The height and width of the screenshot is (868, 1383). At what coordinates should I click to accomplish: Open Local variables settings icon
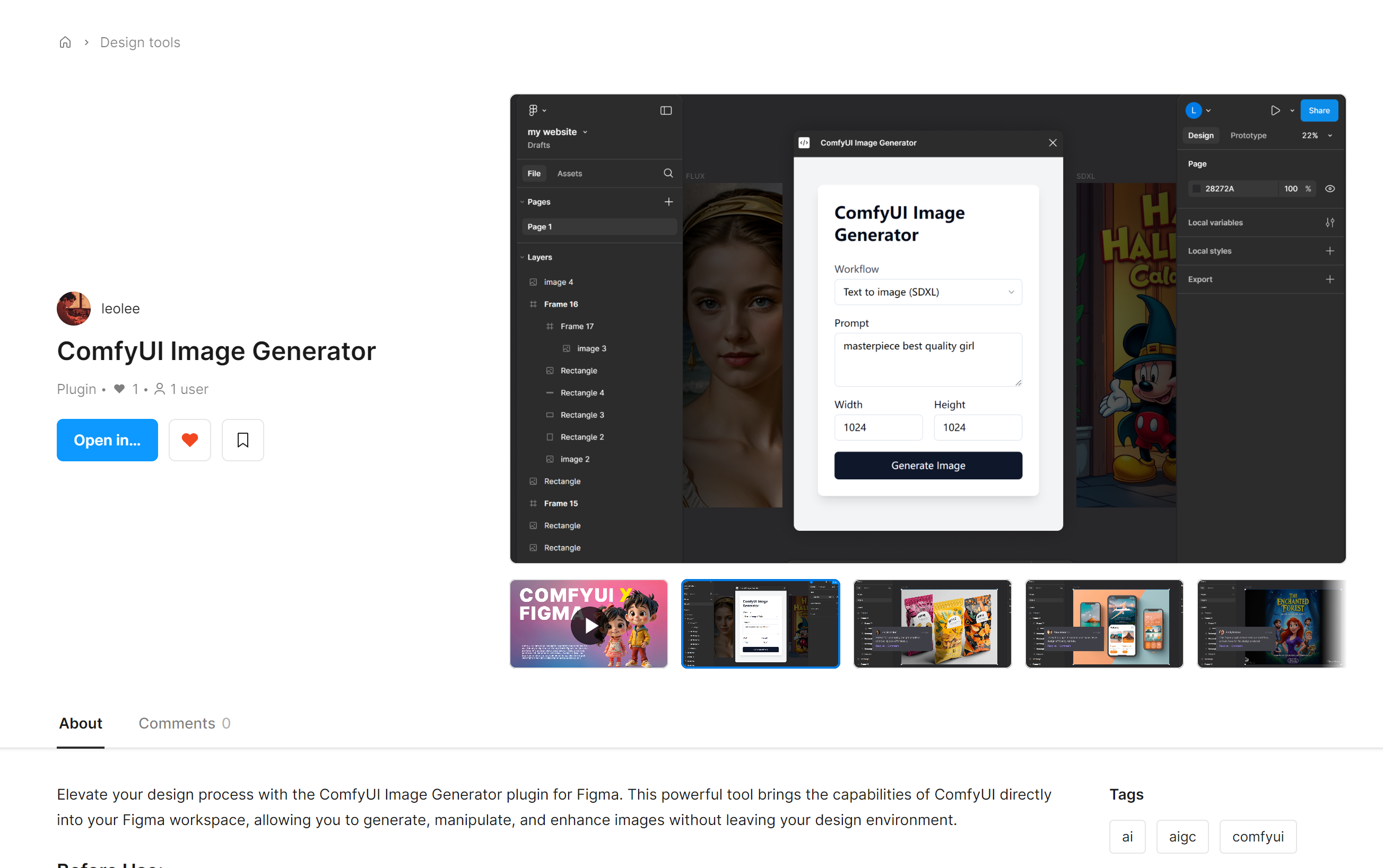point(1330,223)
